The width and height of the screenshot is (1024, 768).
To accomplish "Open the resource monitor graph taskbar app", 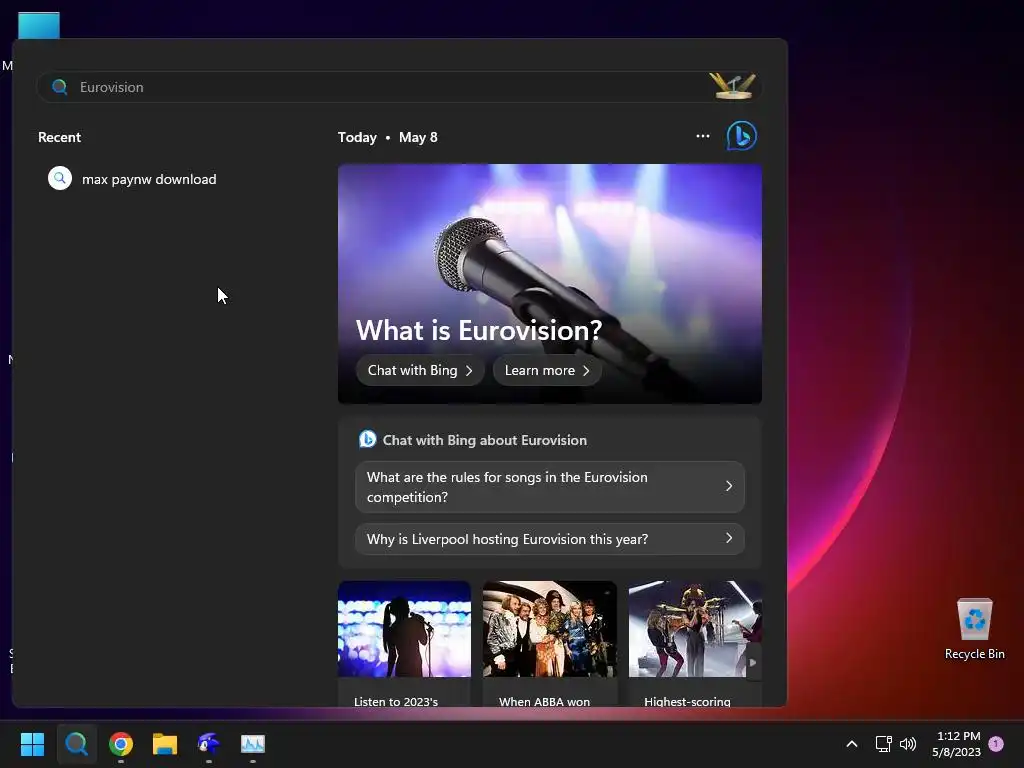I will [x=253, y=744].
